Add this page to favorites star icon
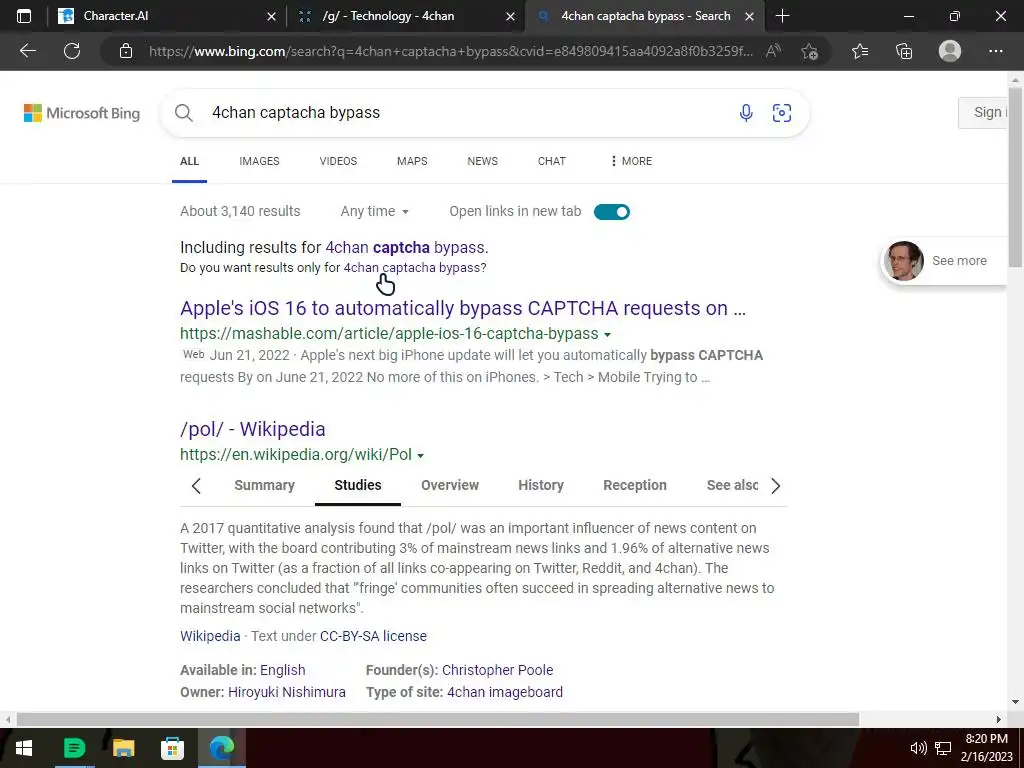1024x768 pixels. click(809, 51)
